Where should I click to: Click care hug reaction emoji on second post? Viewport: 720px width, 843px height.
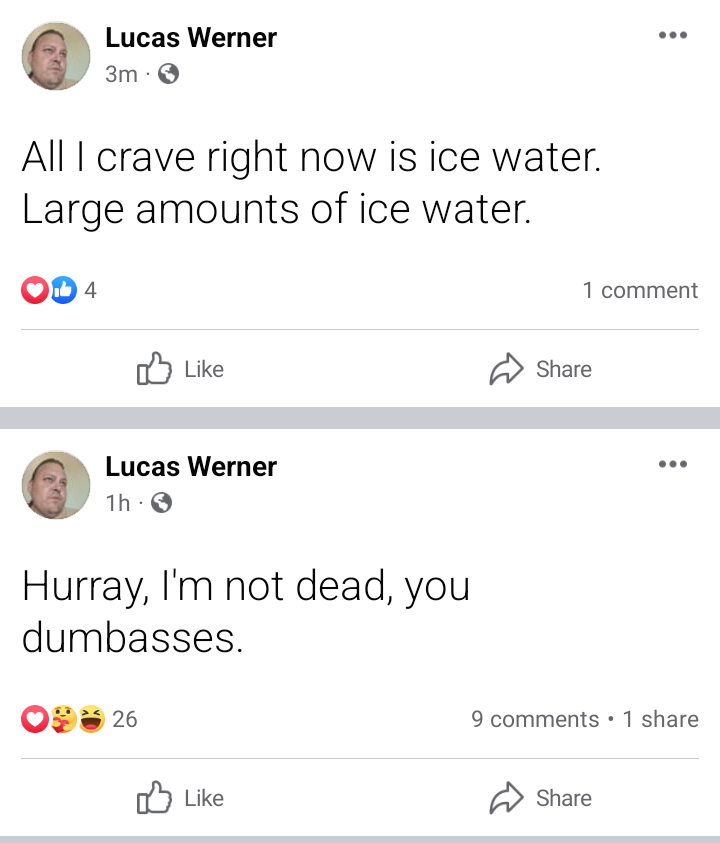(64, 719)
